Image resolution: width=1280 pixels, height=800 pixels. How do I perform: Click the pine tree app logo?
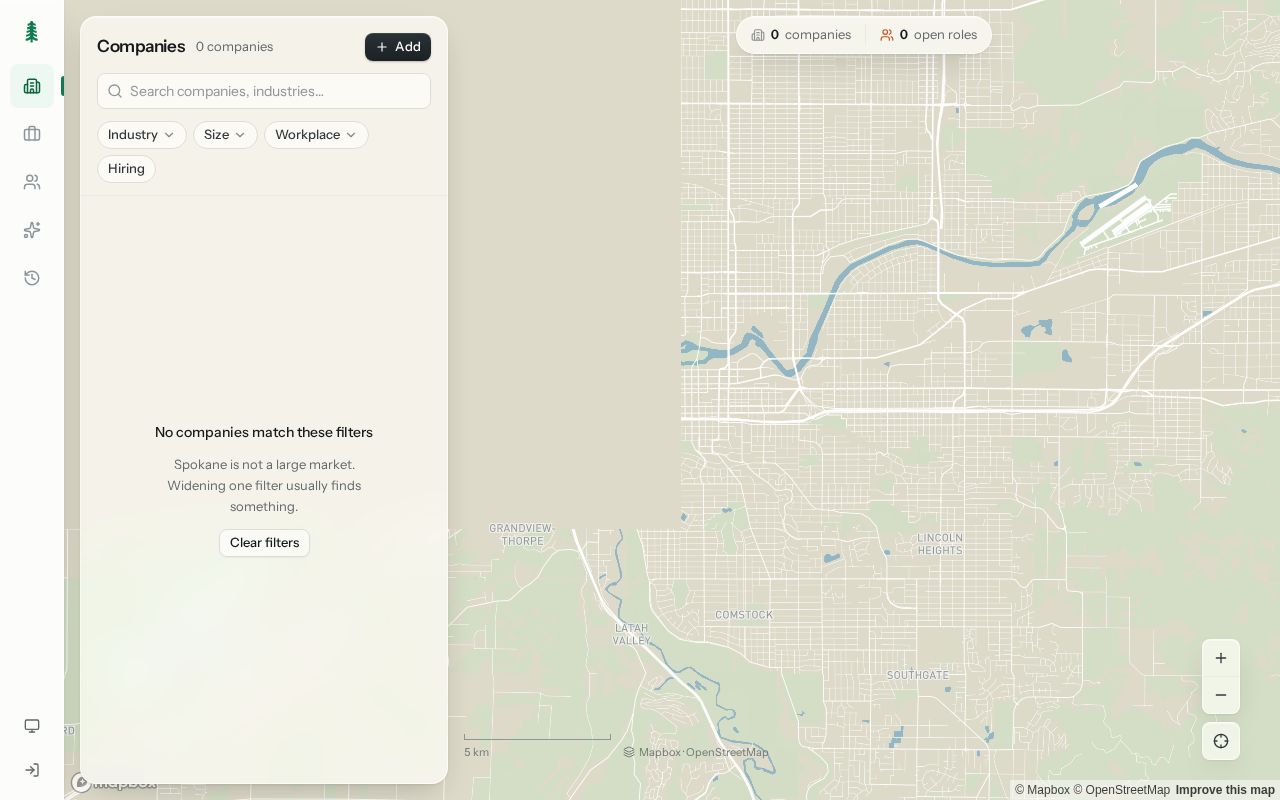32,32
